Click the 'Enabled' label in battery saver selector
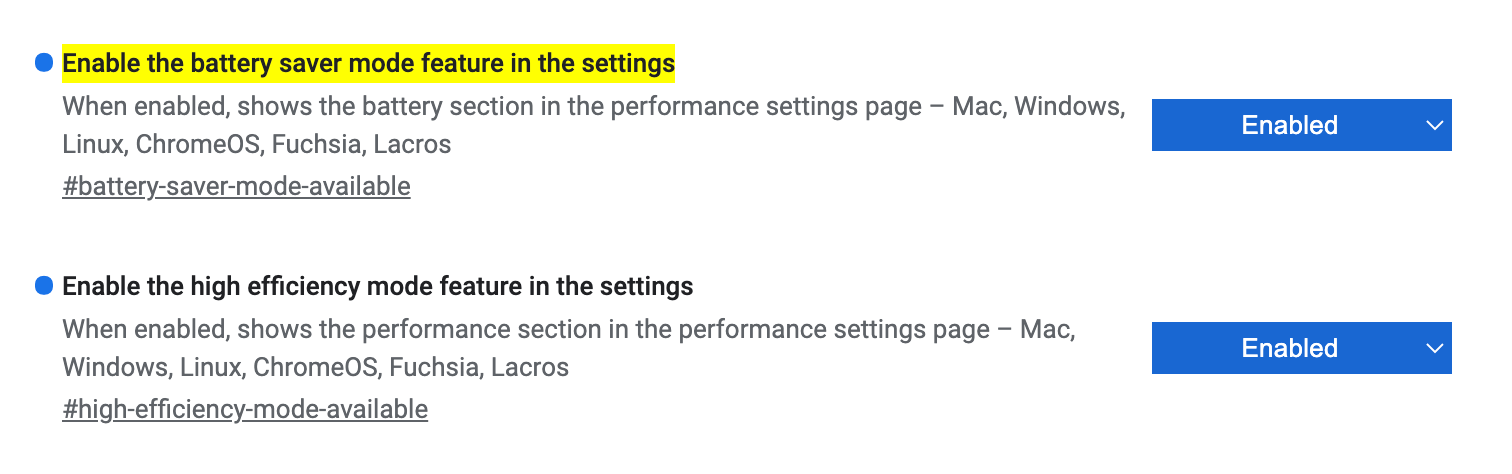 click(x=1289, y=125)
